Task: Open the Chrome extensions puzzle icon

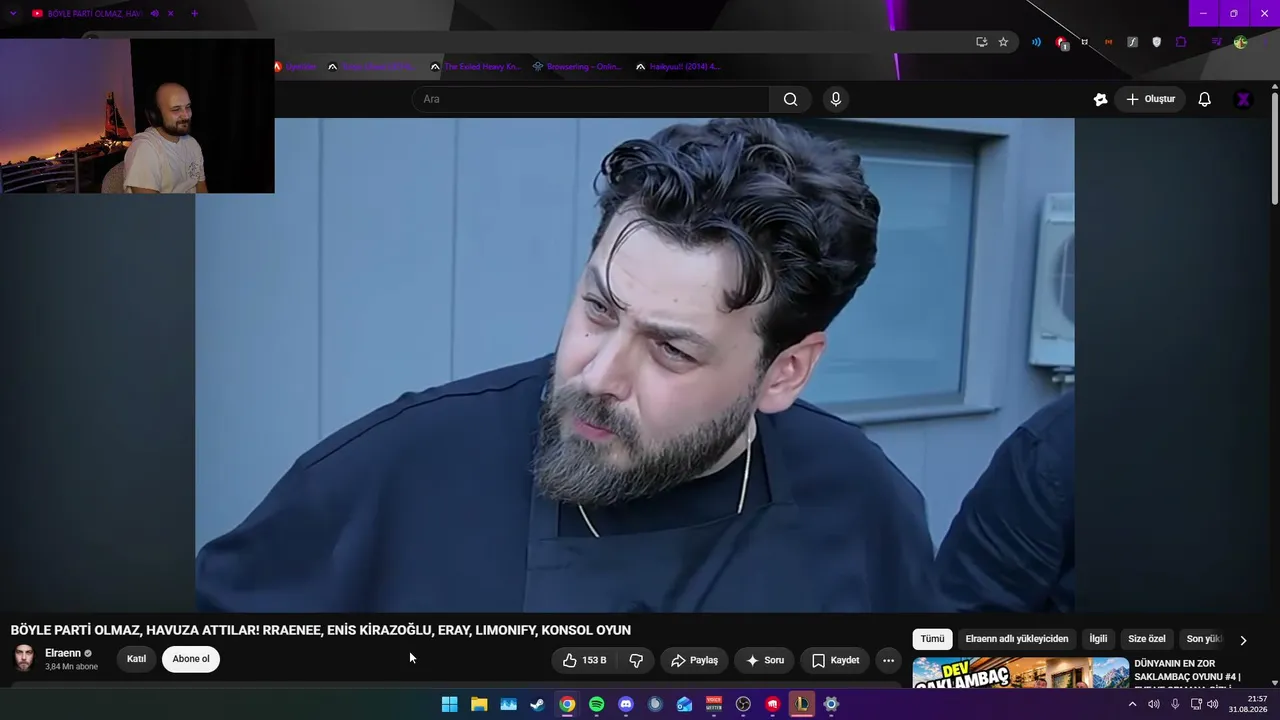Action: 1181,42
